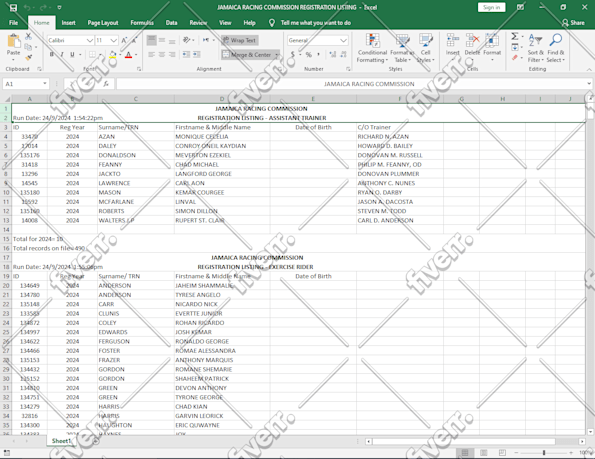The width and height of the screenshot is (595, 459).
Task: Click Merge & Center button
Action: 247,55
